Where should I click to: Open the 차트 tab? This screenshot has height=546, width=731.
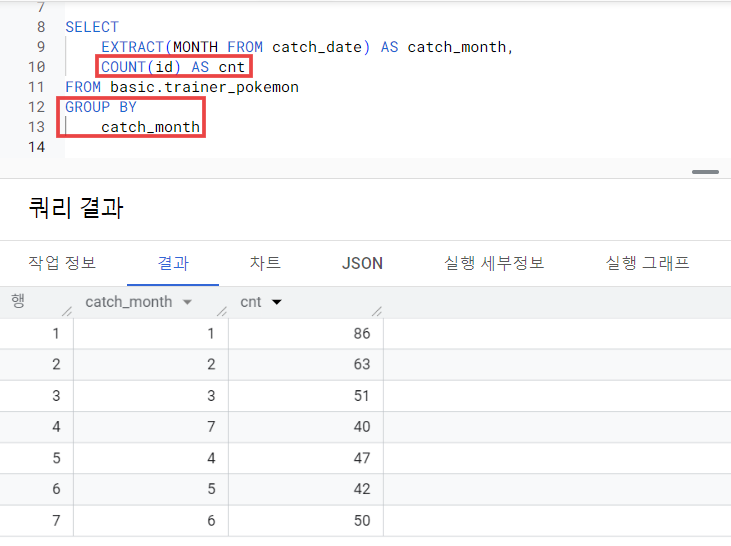pos(265,263)
